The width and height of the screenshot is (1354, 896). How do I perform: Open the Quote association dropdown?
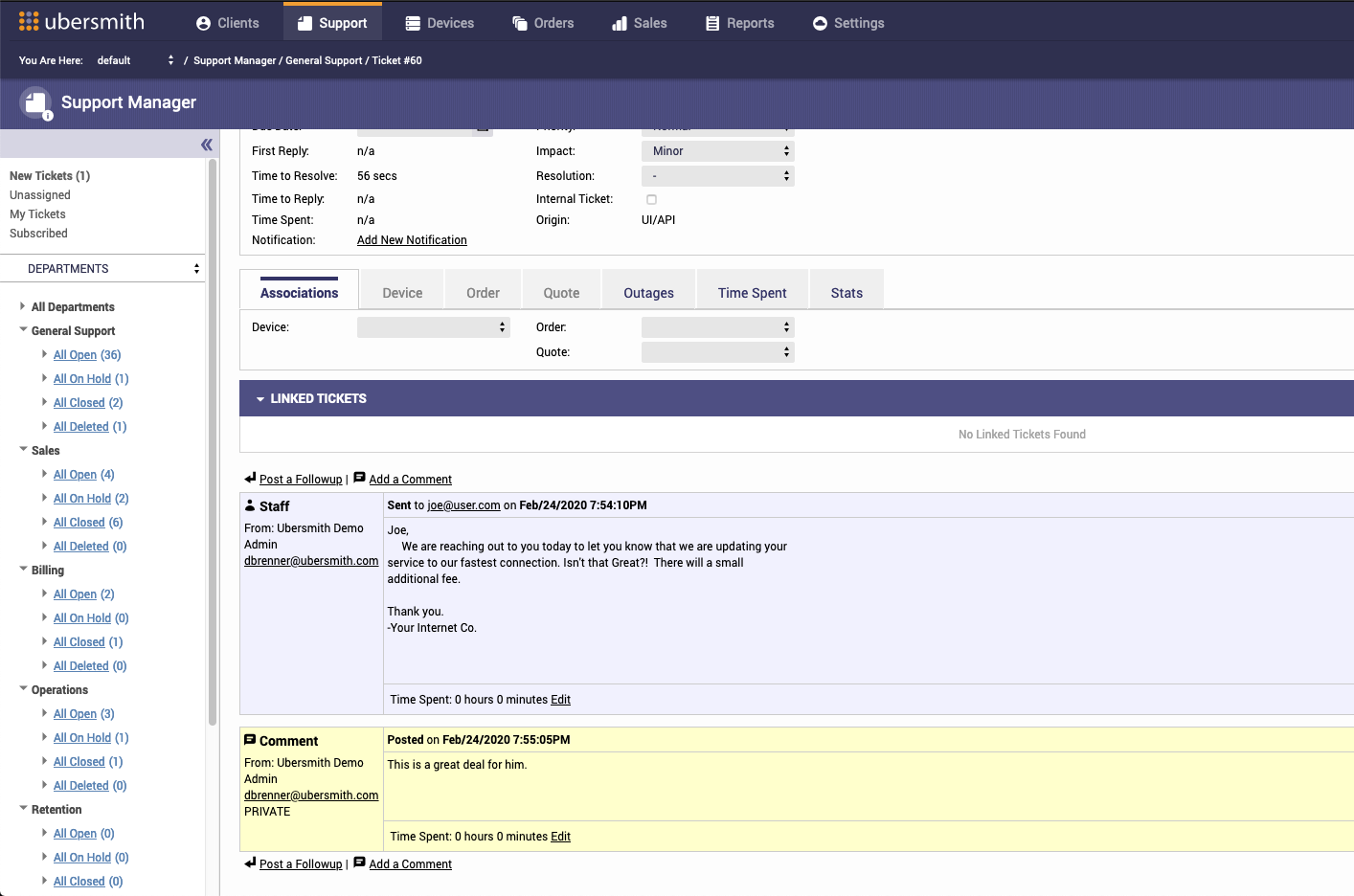(718, 352)
